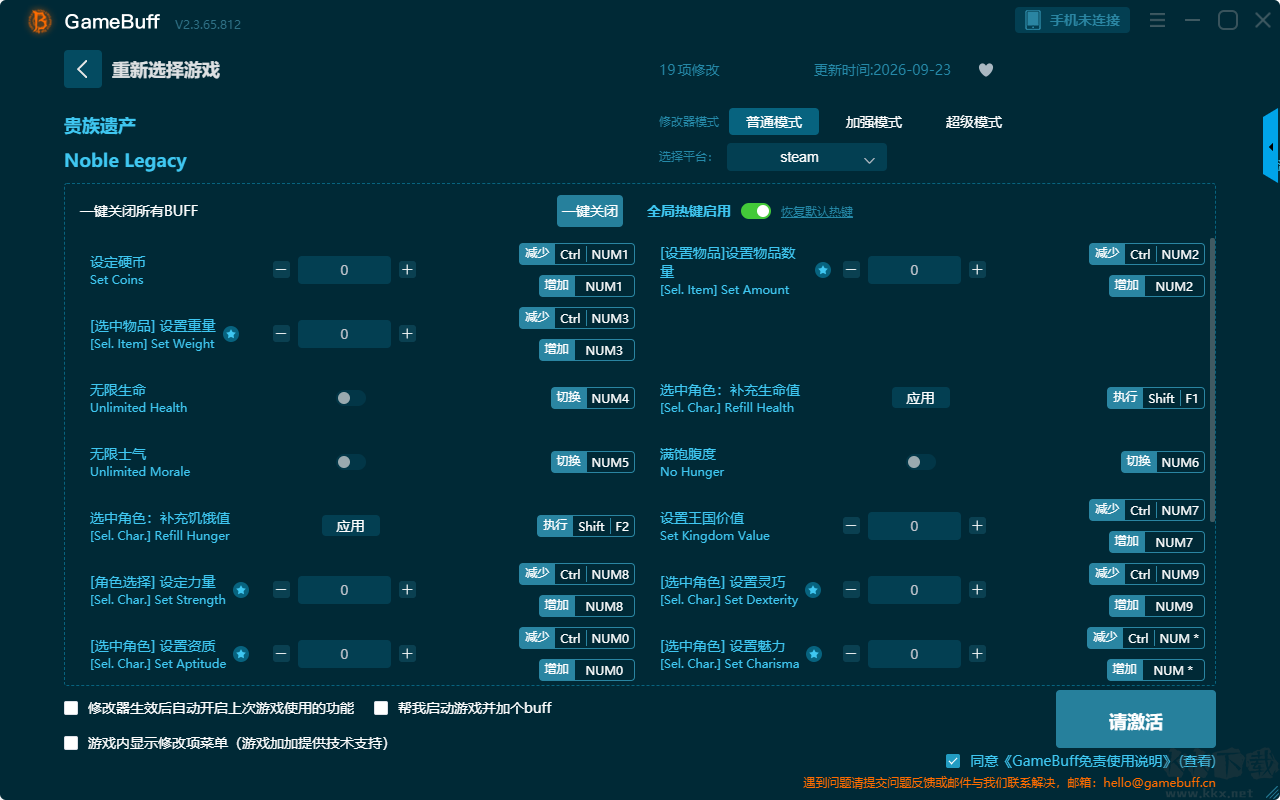Click Set Kingdom Value increase NUM7 hotkey
1280x800 pixels.
tap(1157, 542)
